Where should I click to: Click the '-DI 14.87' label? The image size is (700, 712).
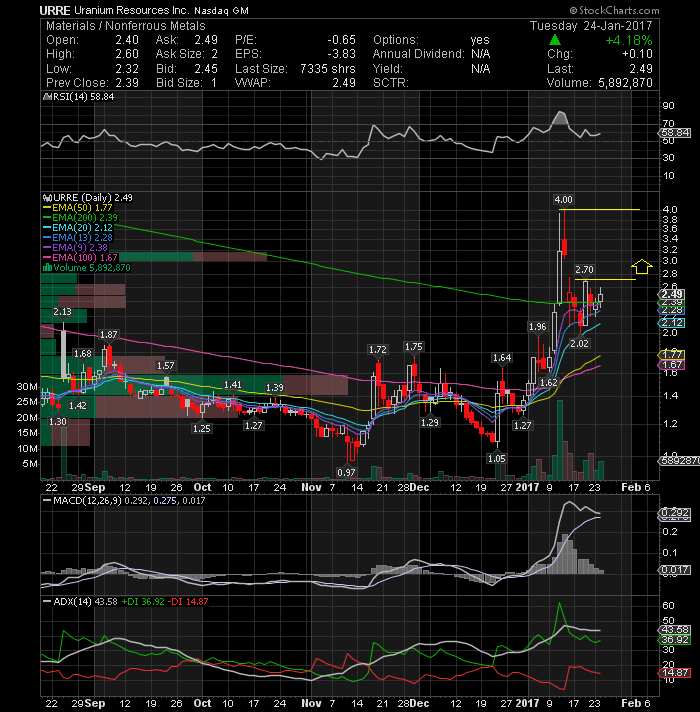point(188,601)
